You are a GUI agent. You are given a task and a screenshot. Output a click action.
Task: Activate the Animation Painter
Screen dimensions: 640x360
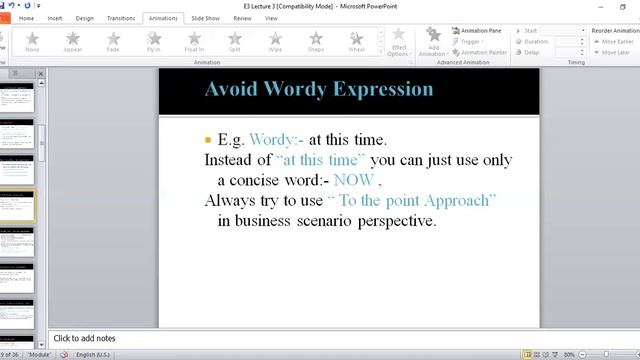click(x=480, y=52)
